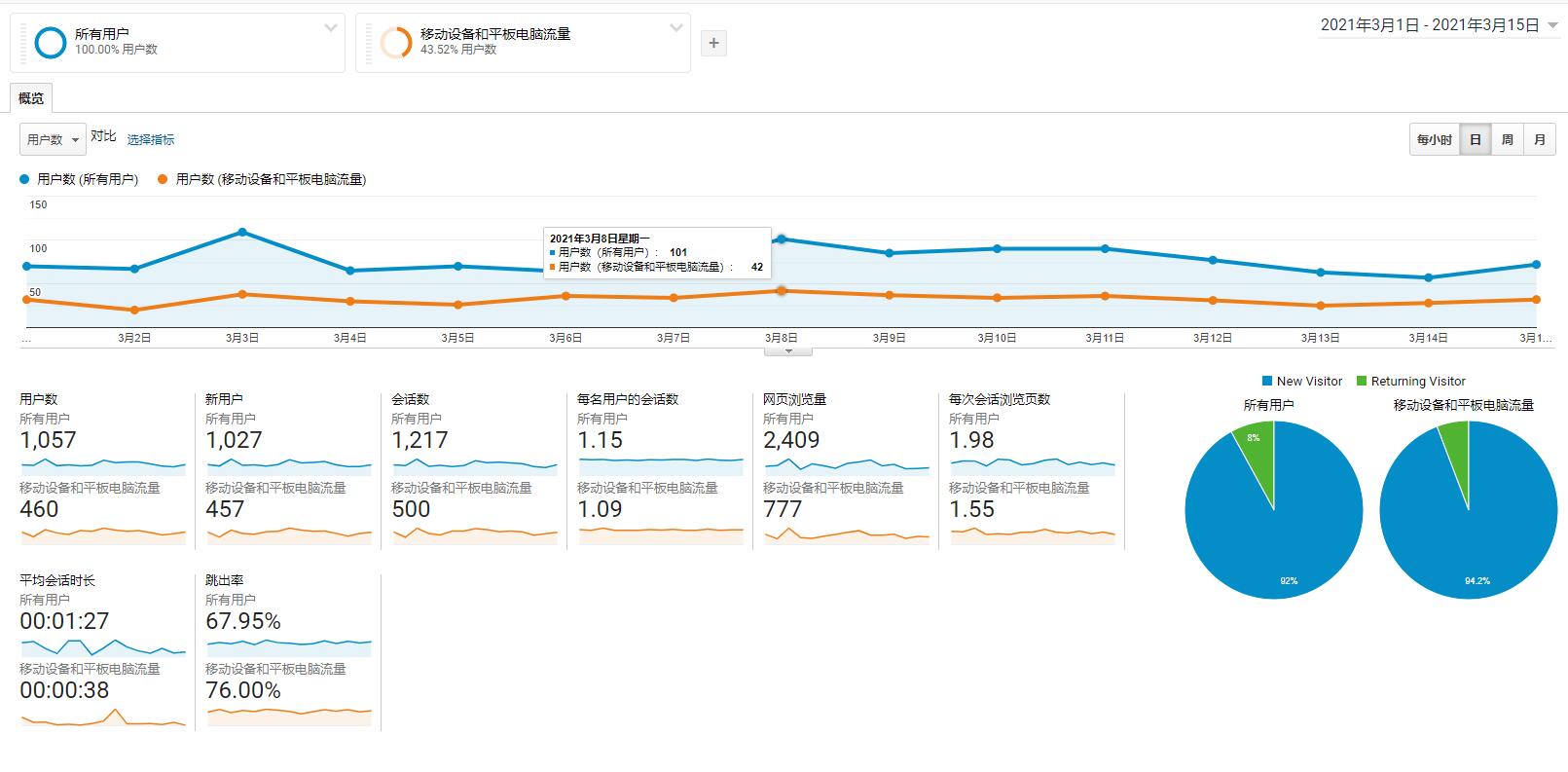Image resolution: width=1568 pixels, height=772 pixels.
Task: Click the 选择指标 link
Action: [x=151, y=139]
